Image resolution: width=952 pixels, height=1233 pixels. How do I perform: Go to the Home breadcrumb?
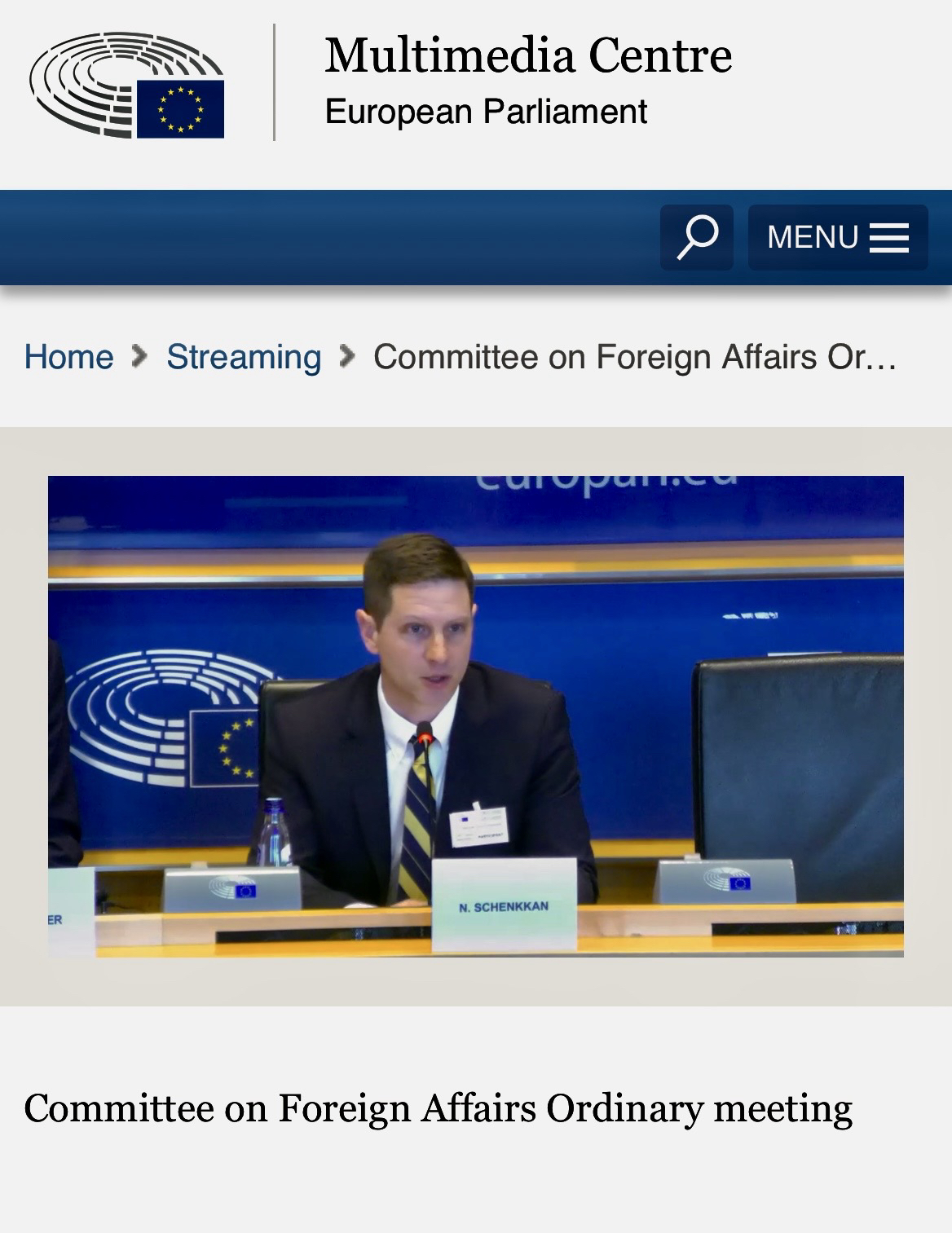pyautogui.click(x=68, y=357)
